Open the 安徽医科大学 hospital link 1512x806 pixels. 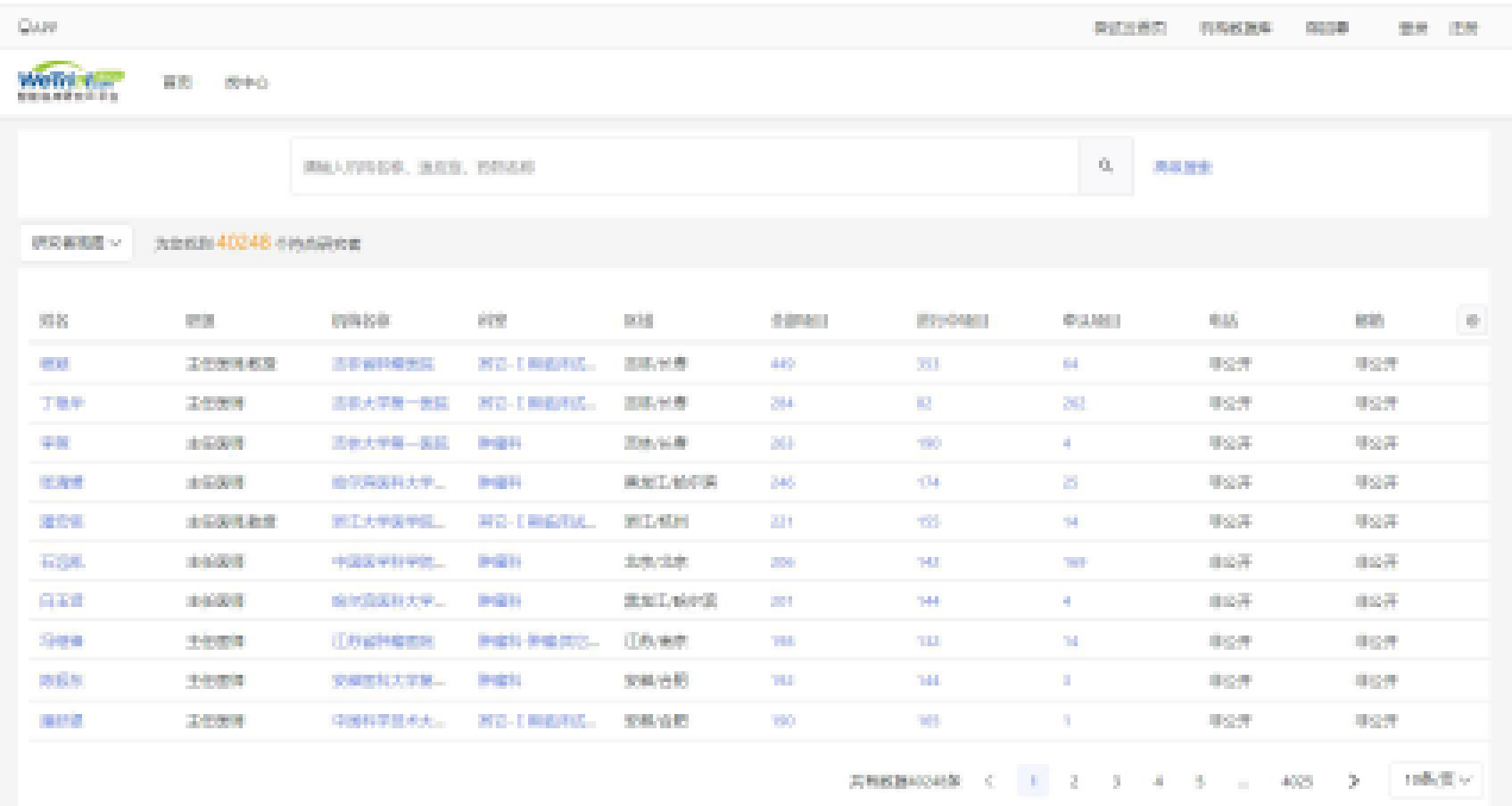388,680
